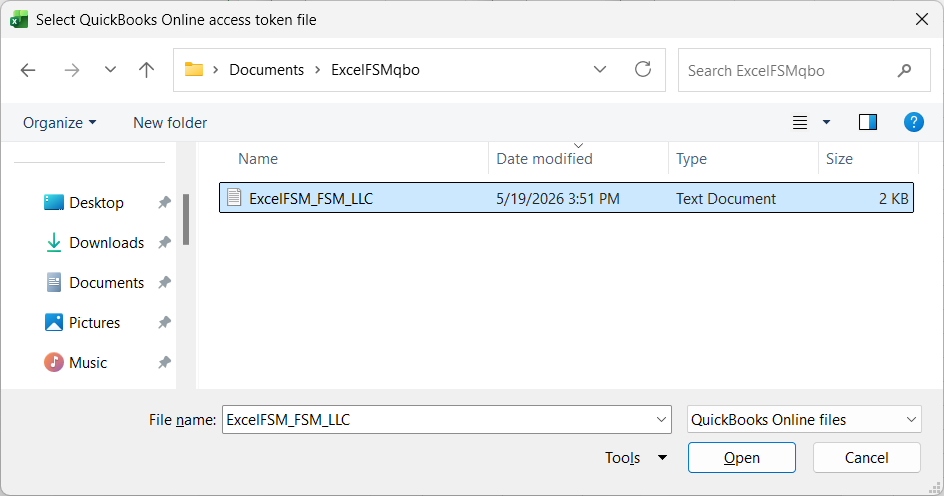The image size is (944, 496).
Task: Select Documents in the address path
Action: coord(266,70)
